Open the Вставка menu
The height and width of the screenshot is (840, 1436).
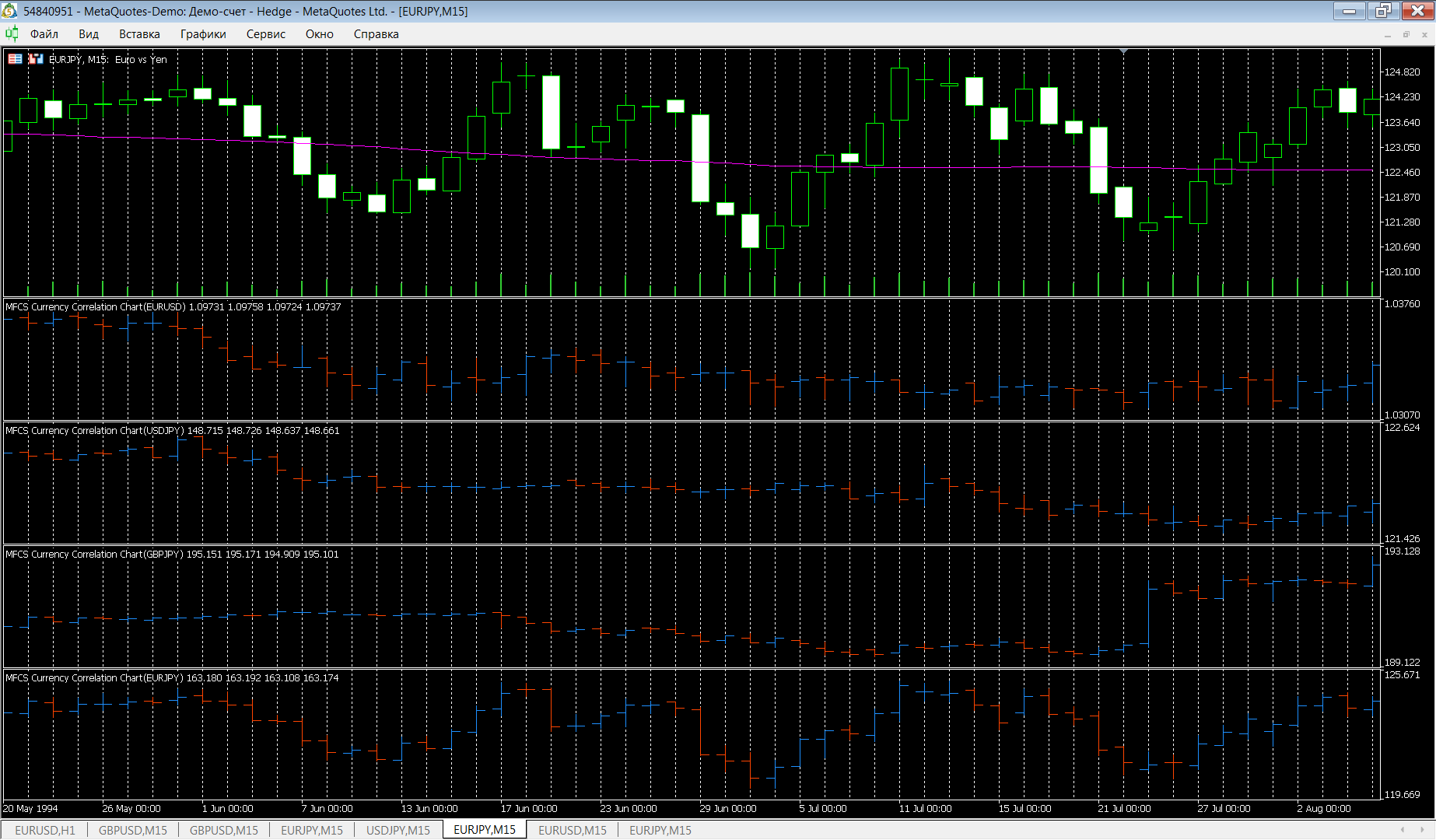tap(139, 34)
